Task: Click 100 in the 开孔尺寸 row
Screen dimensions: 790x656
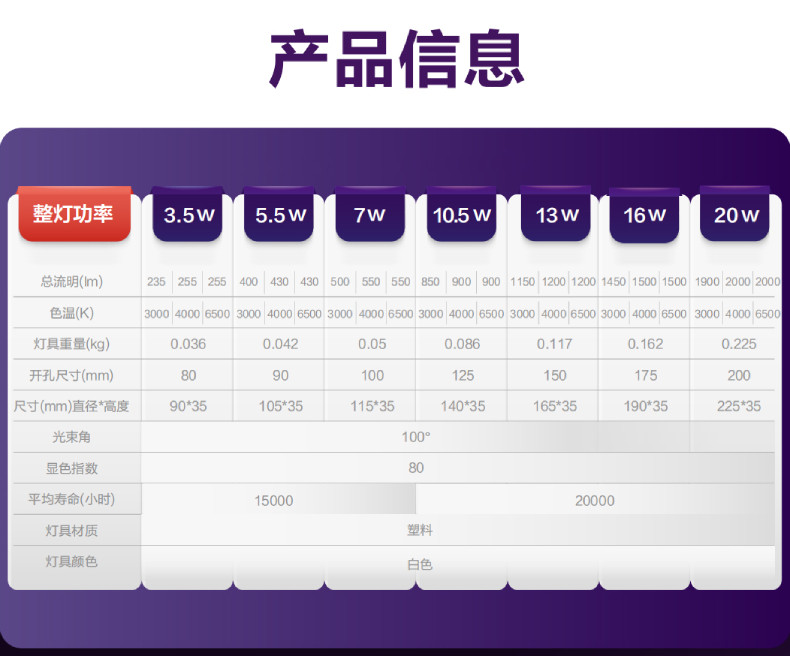Action: point(372,375)
